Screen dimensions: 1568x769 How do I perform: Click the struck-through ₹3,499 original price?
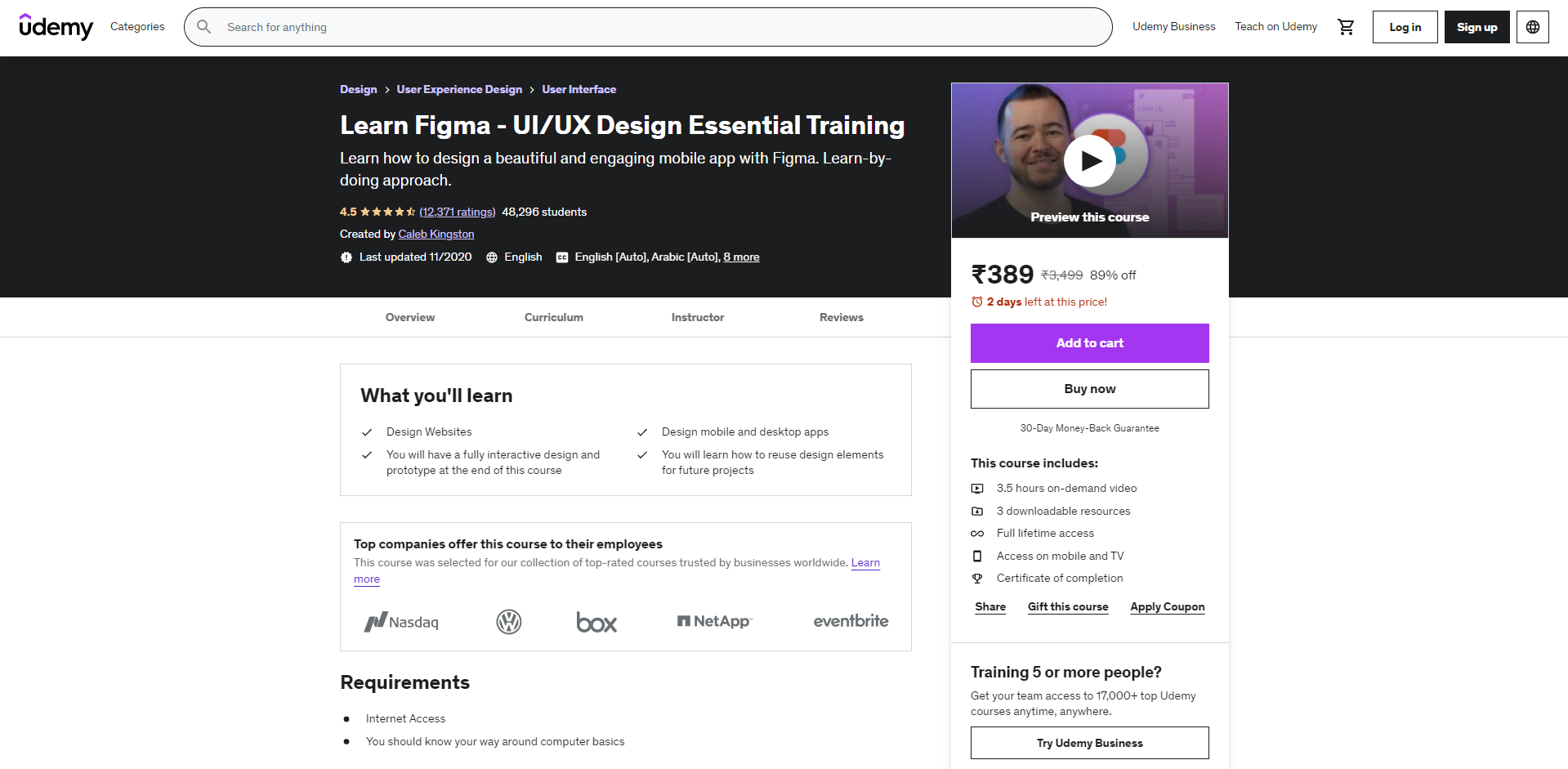pyautogui.click(x=1062, y=275)
